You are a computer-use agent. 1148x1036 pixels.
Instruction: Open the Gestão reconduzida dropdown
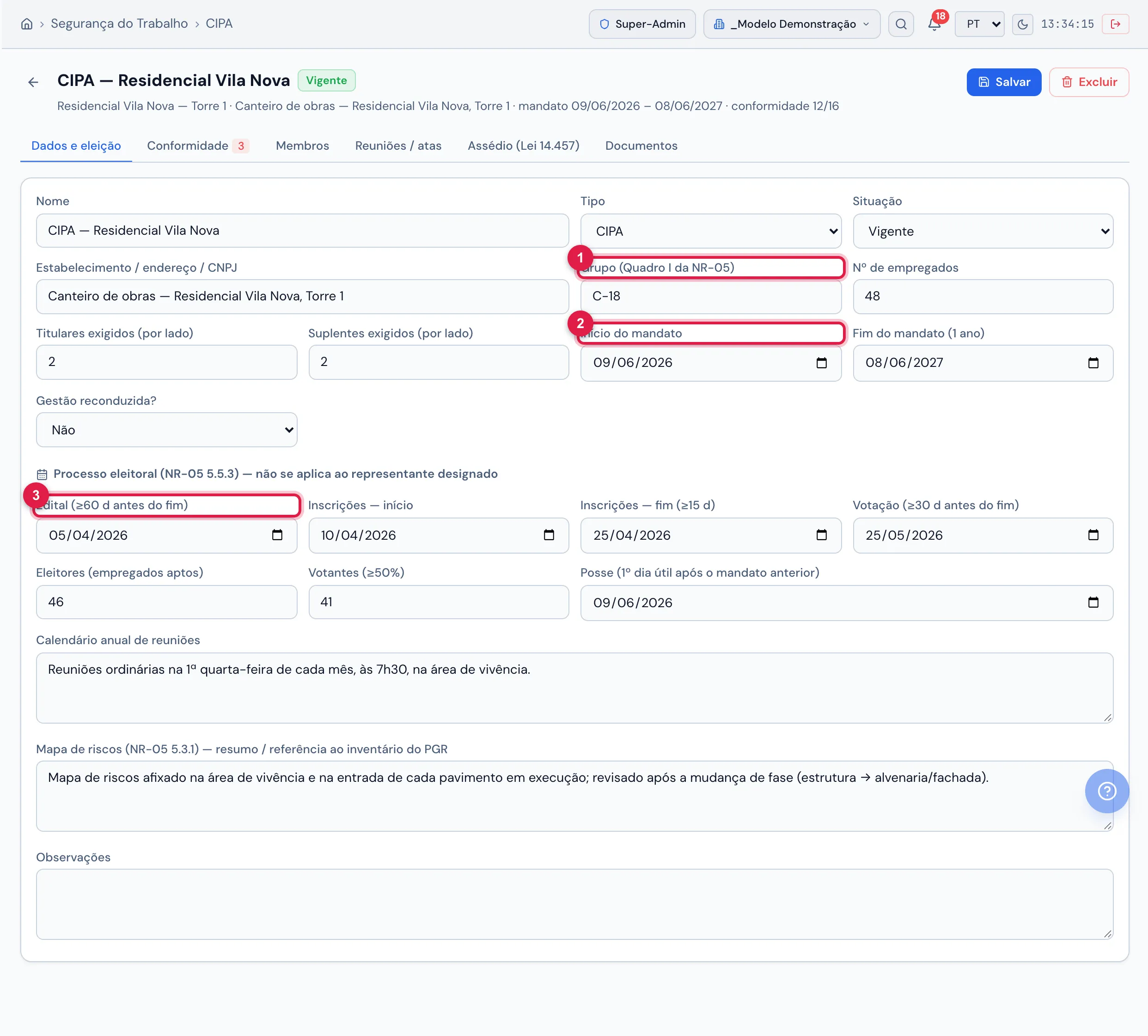[166, 430]
